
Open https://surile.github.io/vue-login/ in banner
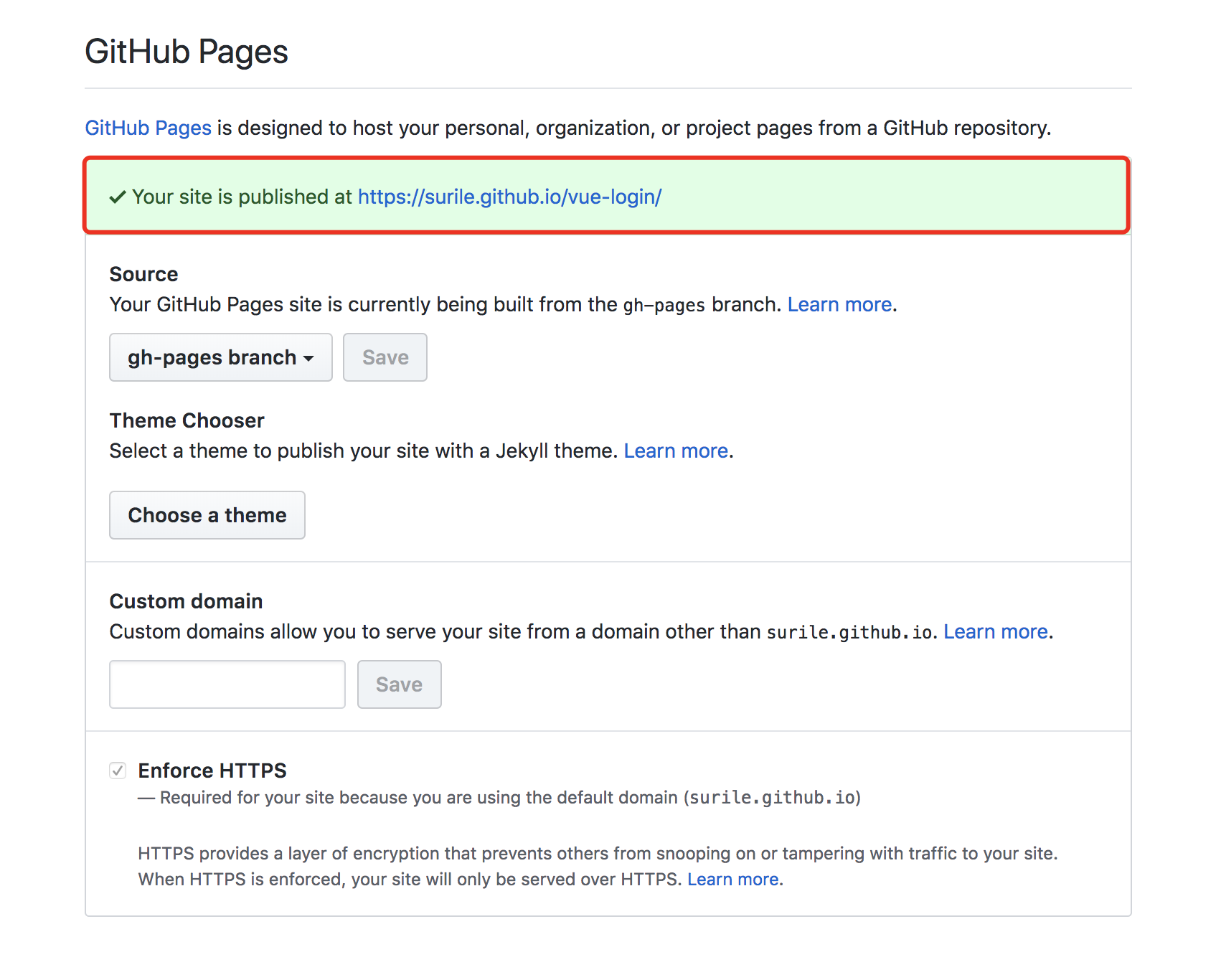[509, 197]
